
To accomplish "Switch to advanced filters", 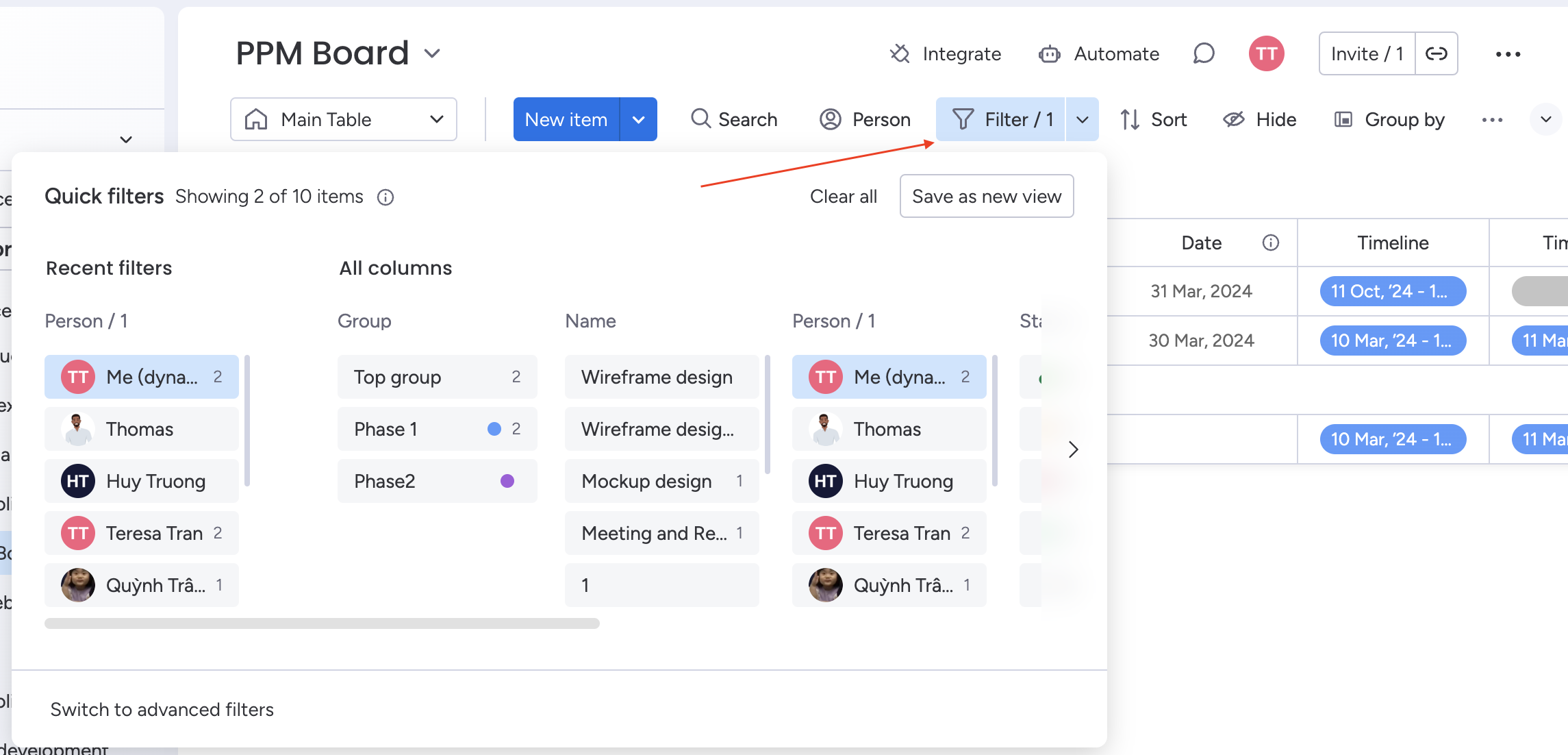I will click(162, 709).
